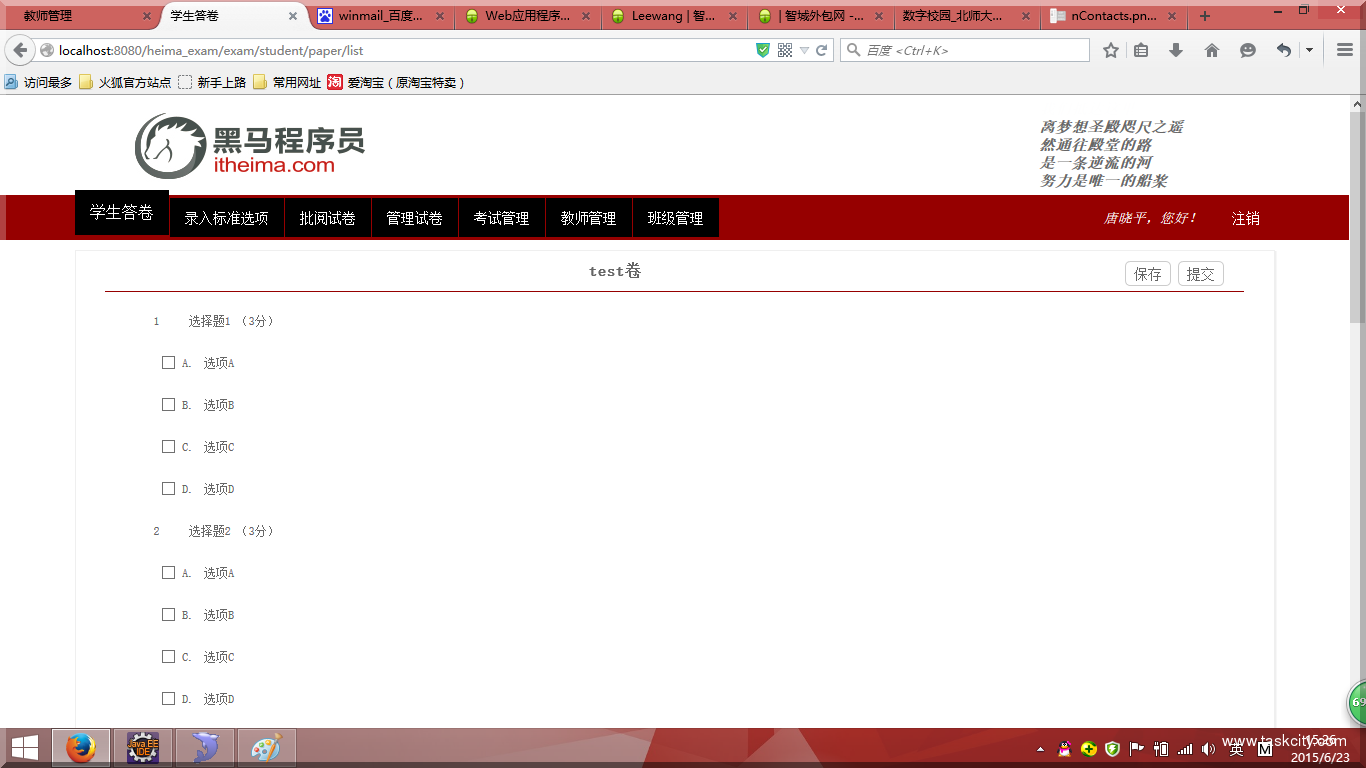Expand the address bar history dropdown
Screen dimensions: 1366x768
tap(804, 50)
